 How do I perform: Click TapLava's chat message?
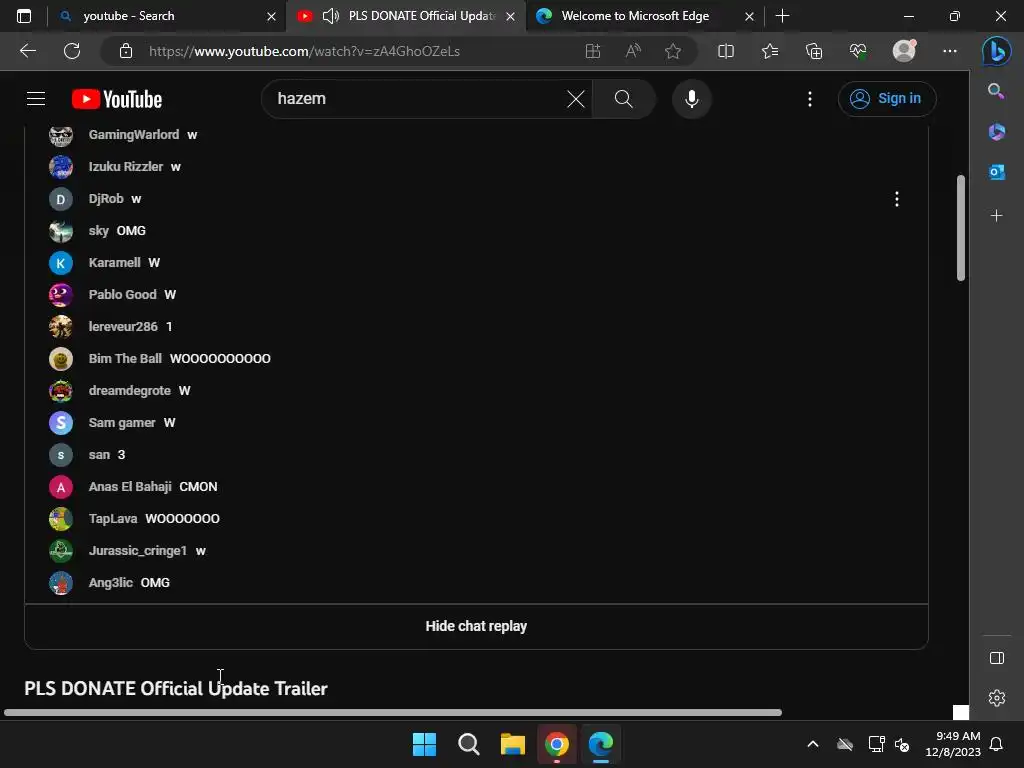point(182,519)
